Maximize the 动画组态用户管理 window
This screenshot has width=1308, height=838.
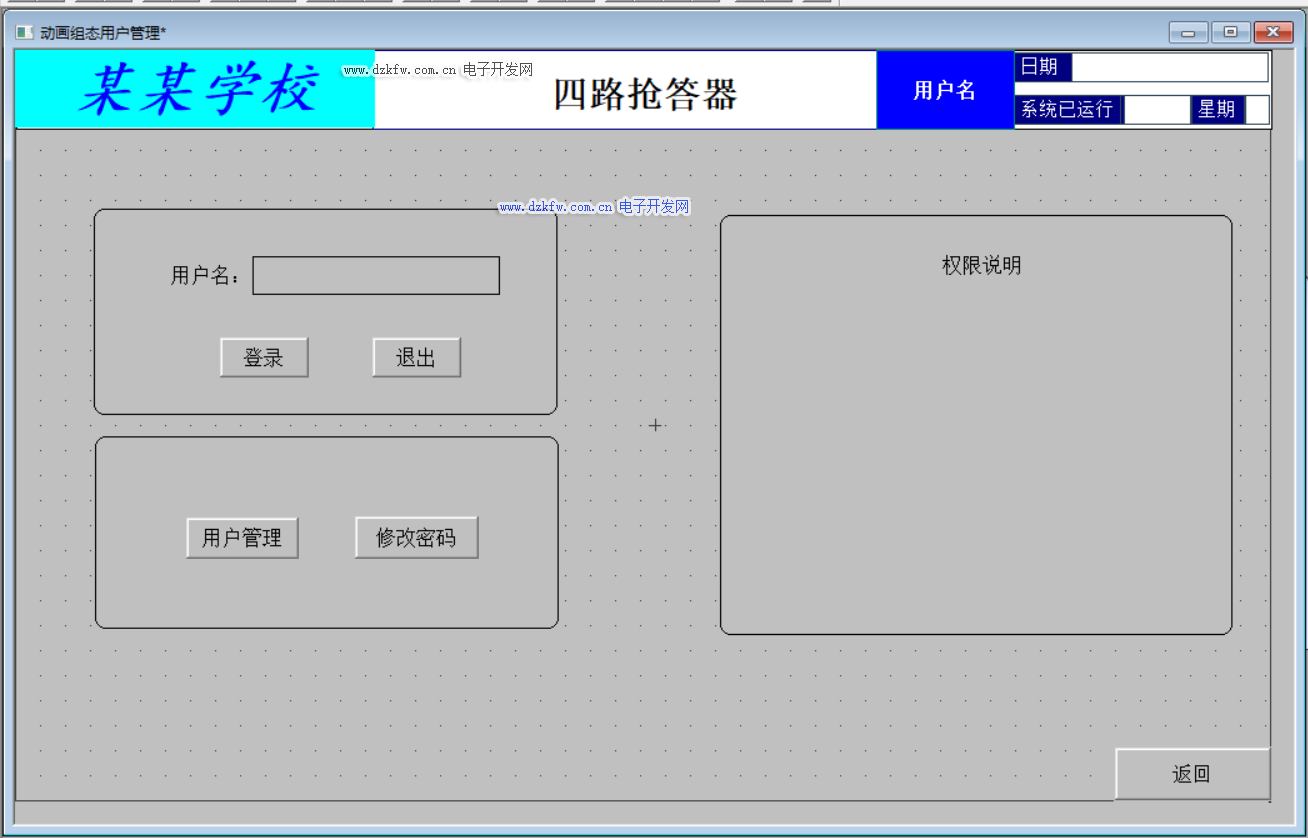click(1230, 33)
